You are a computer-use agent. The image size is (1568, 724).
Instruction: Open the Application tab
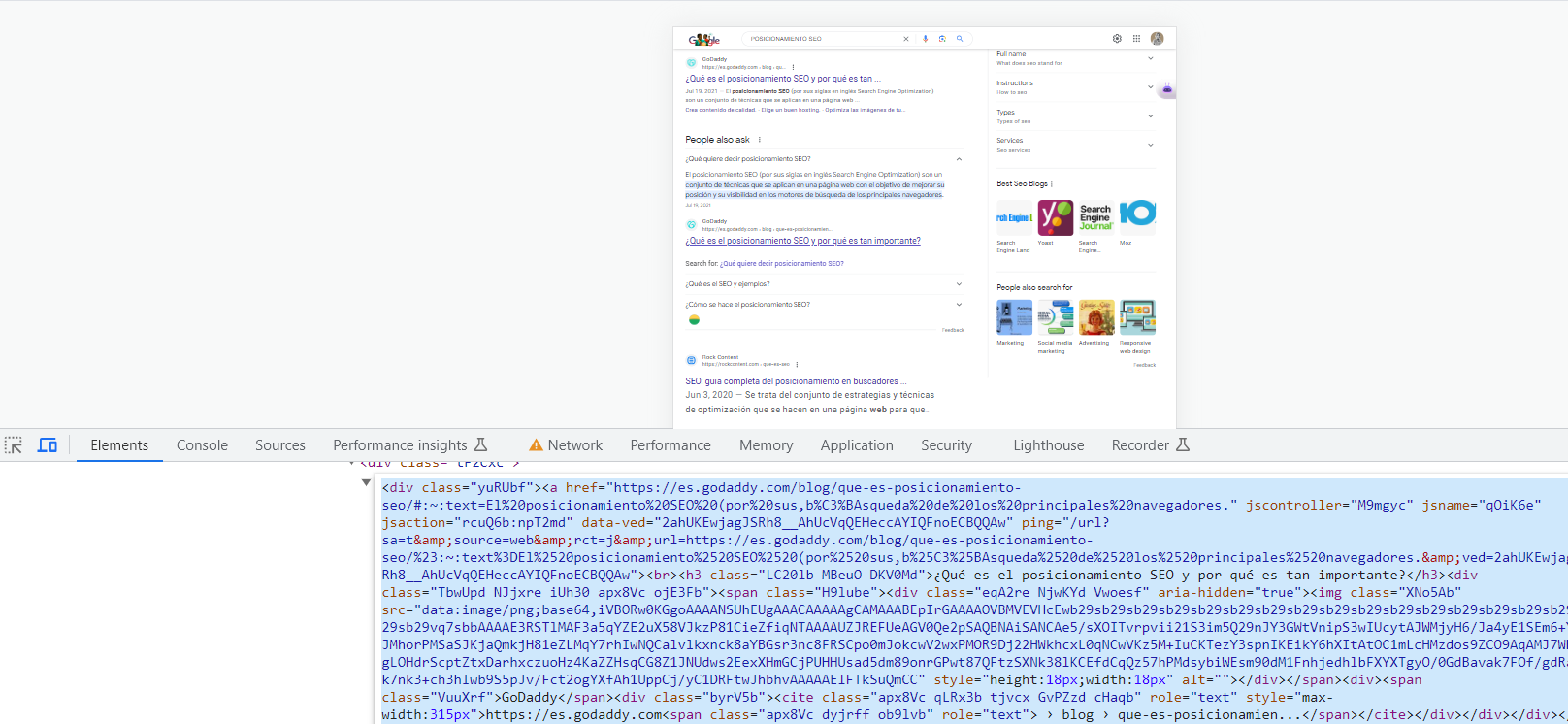coord(857,445)
